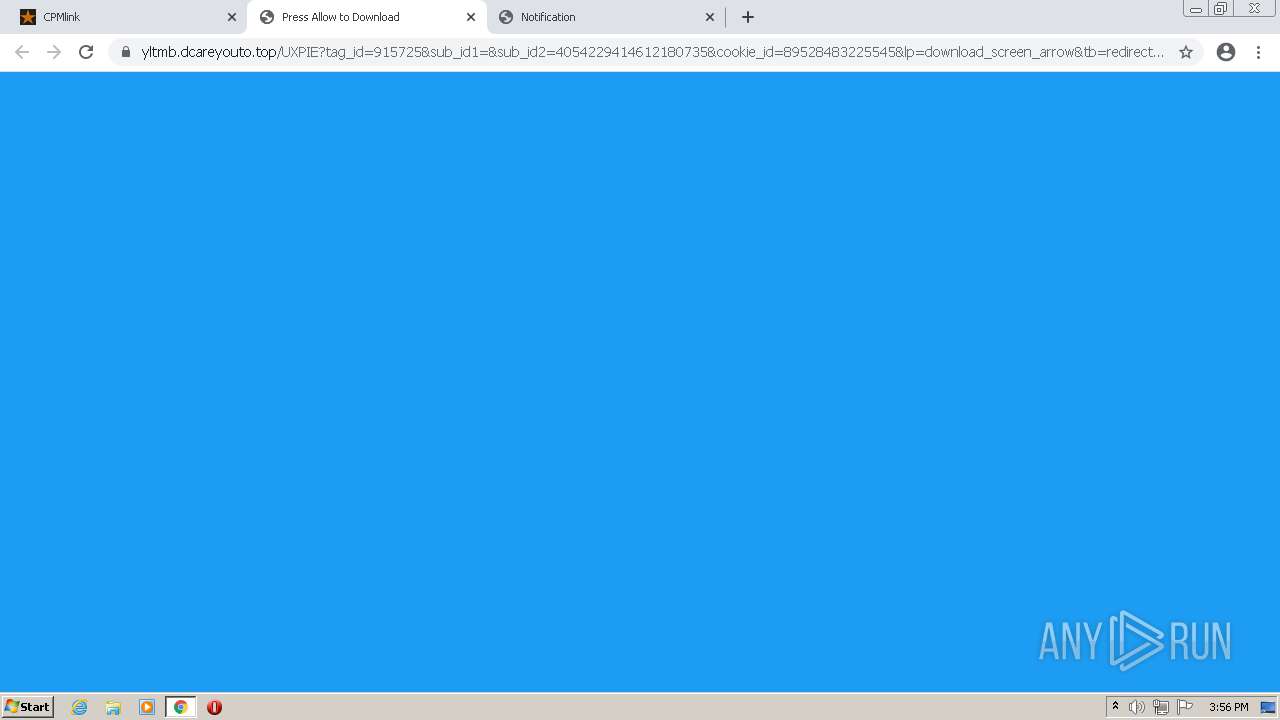Reload the current page
1280x720 pixels.
(86, 52)
